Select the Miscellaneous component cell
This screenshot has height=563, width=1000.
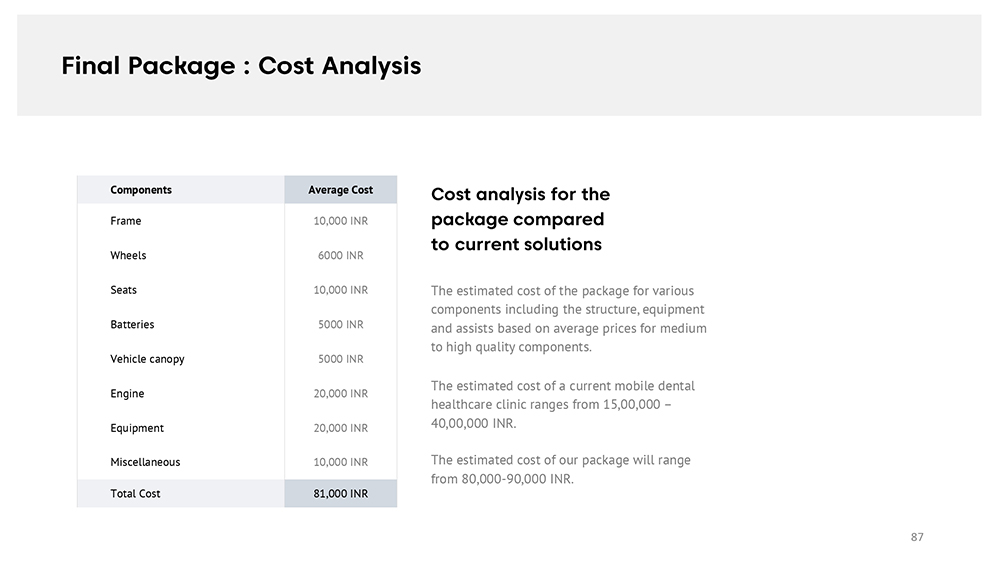145,462
